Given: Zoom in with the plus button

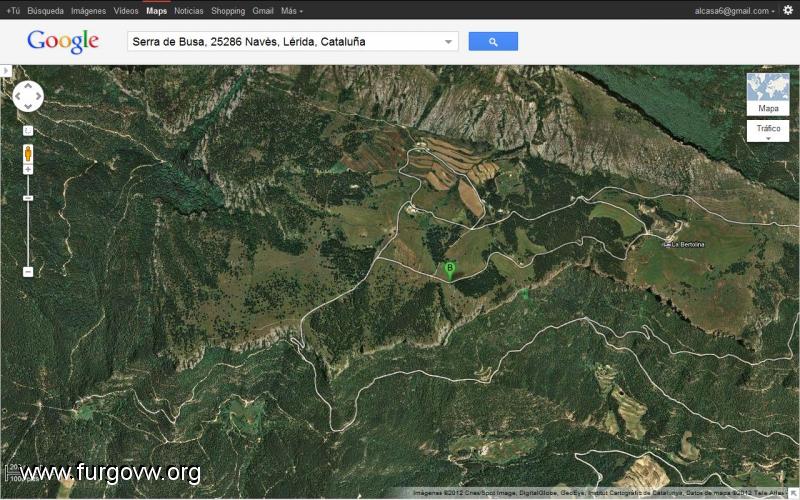Looking at the screenshot, I should pyautogui.click(x=28, y=169).
